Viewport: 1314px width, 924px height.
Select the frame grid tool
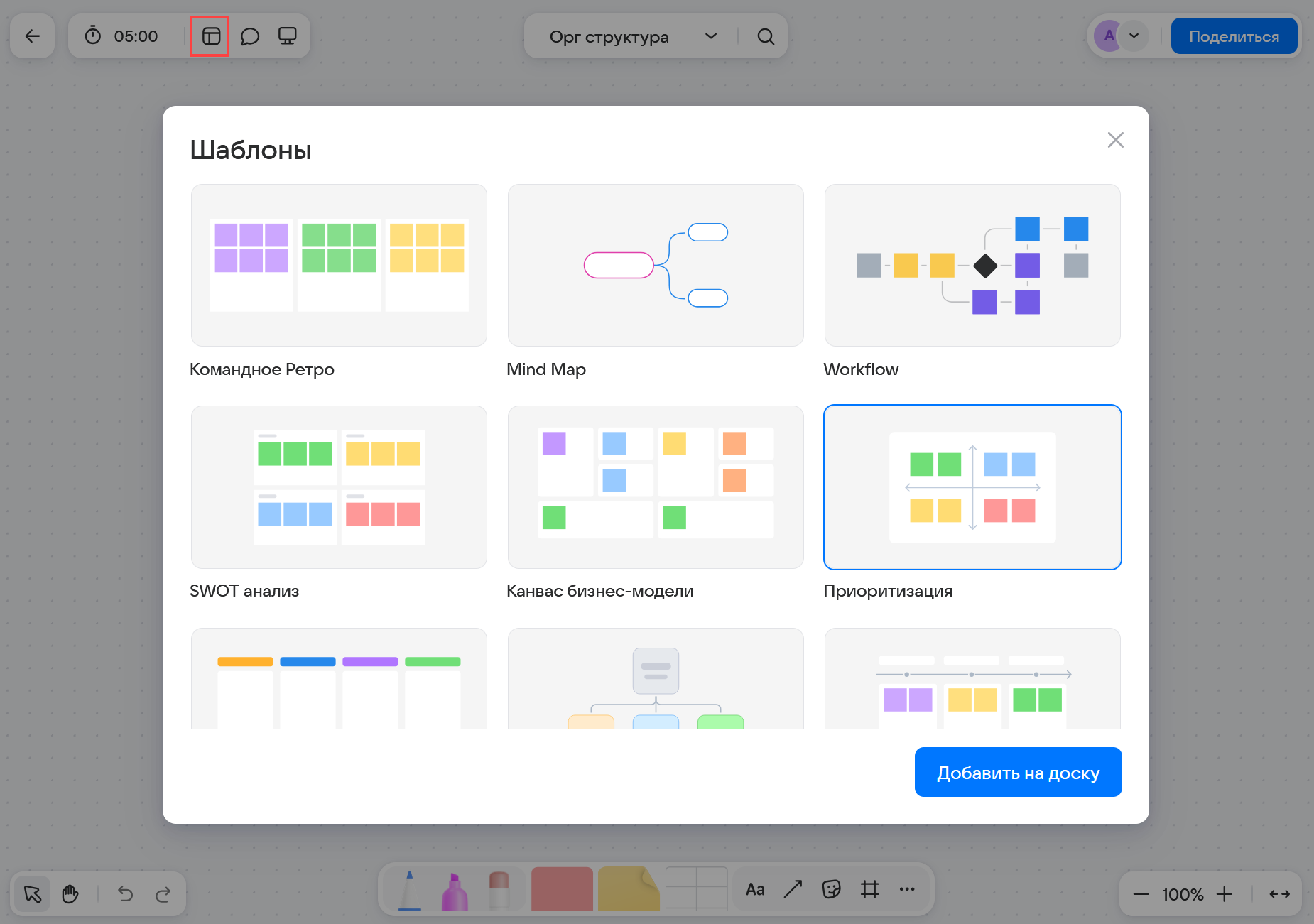point(869,889)
